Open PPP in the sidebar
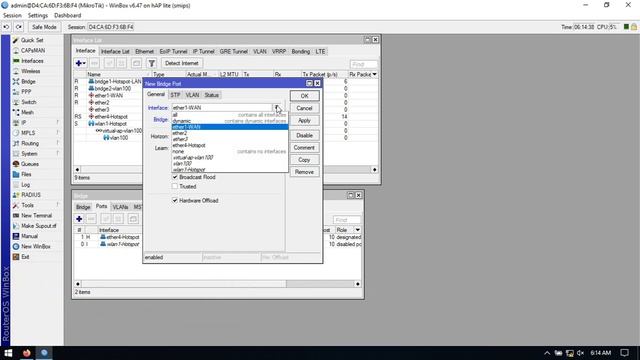This screenshot has height=360, width=640. pyautogui.click(x=26, y=92)
